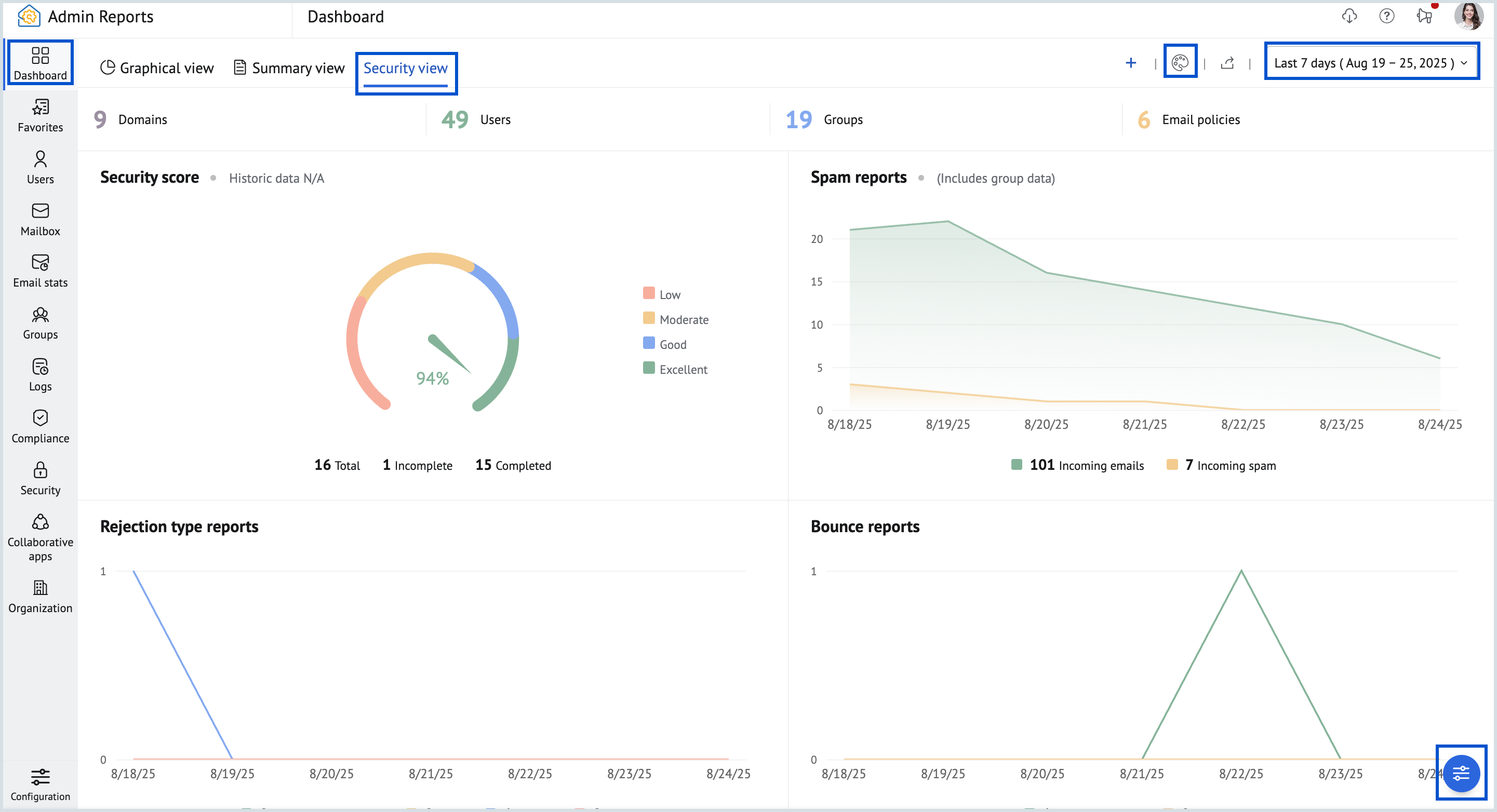This screenshot has height=812, width=1497.
Task: Select the Security sidebar icon
Action: tap(39, 478)
